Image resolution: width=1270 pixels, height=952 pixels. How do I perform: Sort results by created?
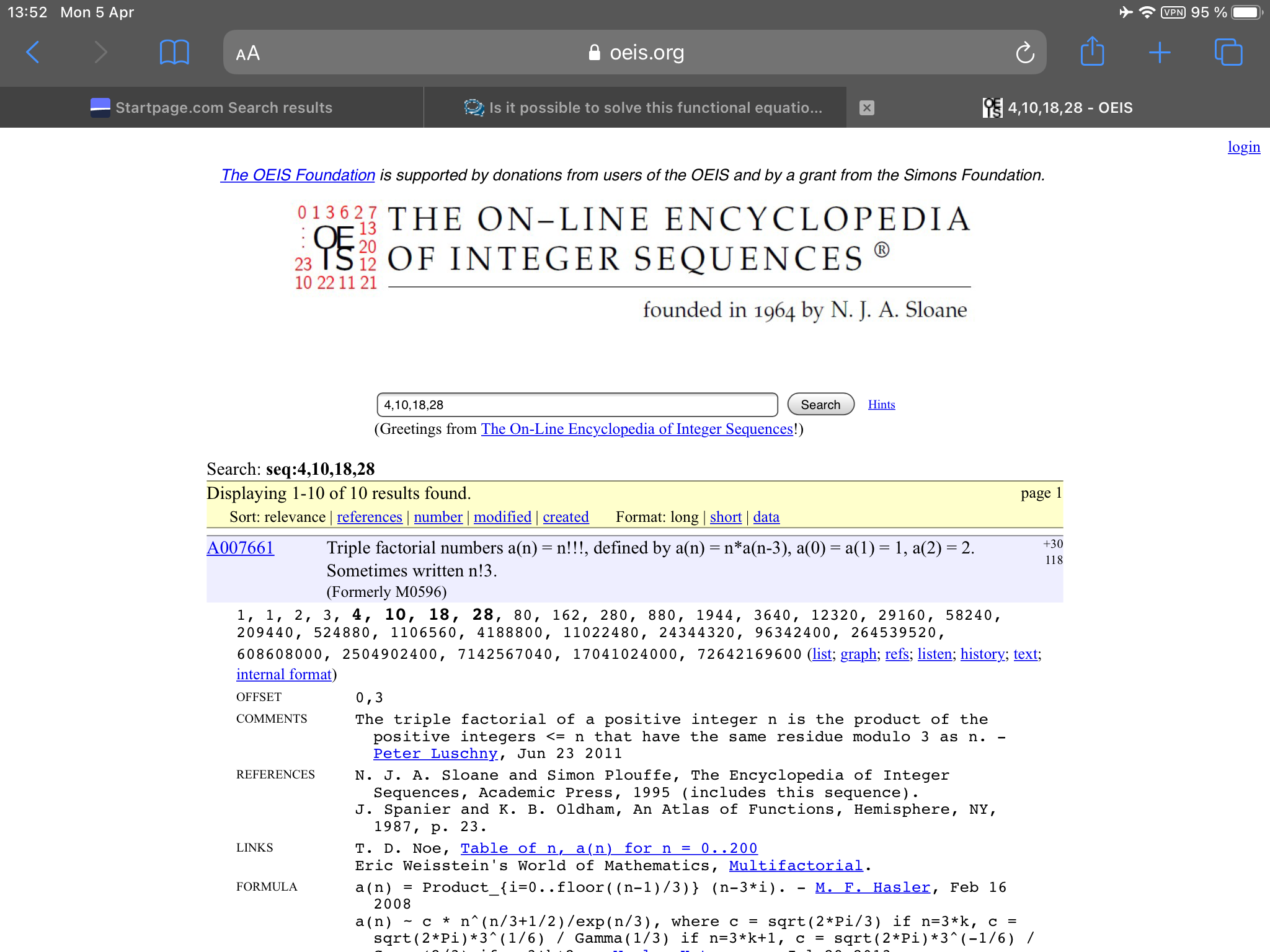566,517
